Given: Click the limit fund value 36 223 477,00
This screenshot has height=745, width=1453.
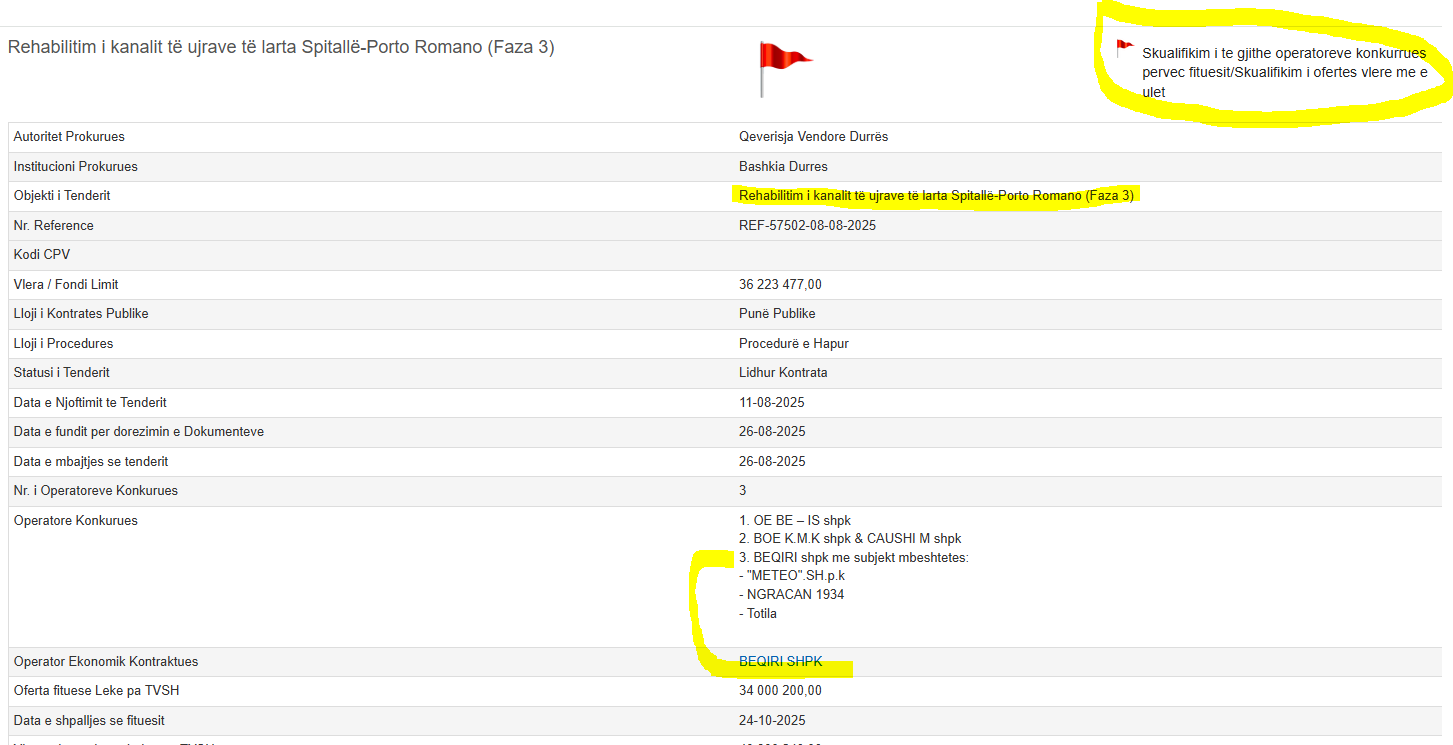Looking at the screenshot, I should click(x=780, y=285).
